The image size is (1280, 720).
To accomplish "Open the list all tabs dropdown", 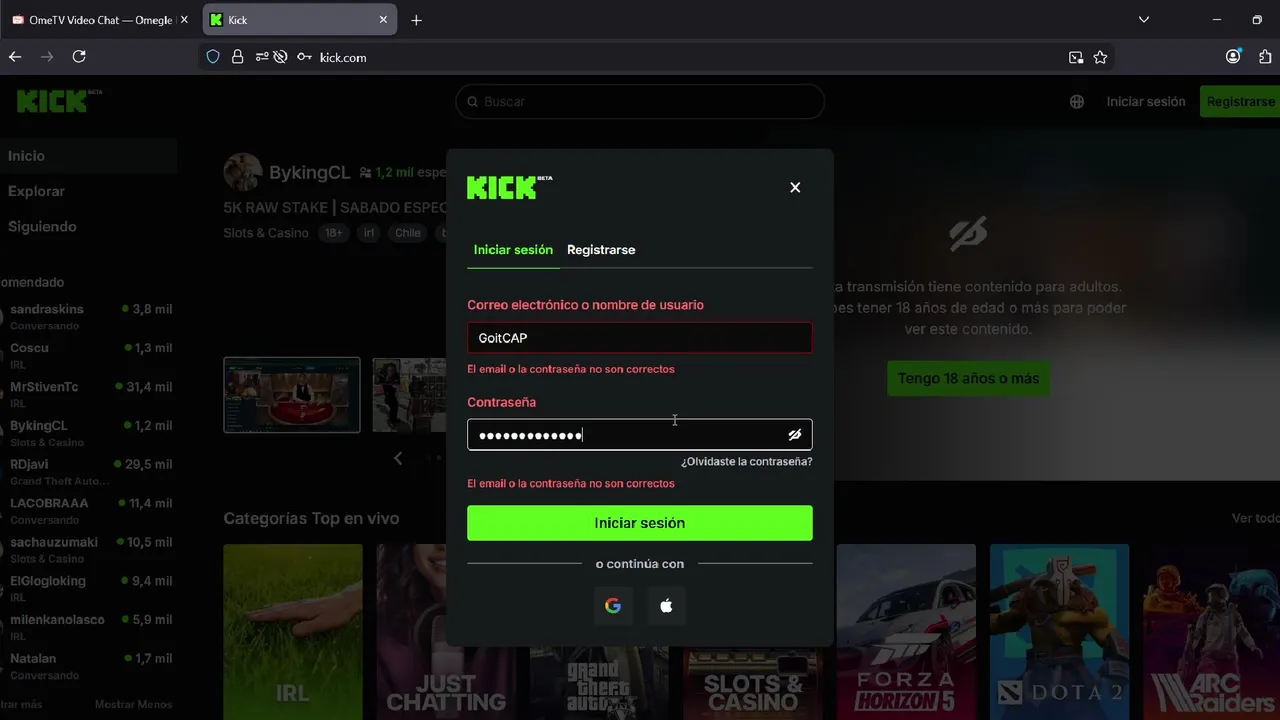I will tap(1144, 20).
